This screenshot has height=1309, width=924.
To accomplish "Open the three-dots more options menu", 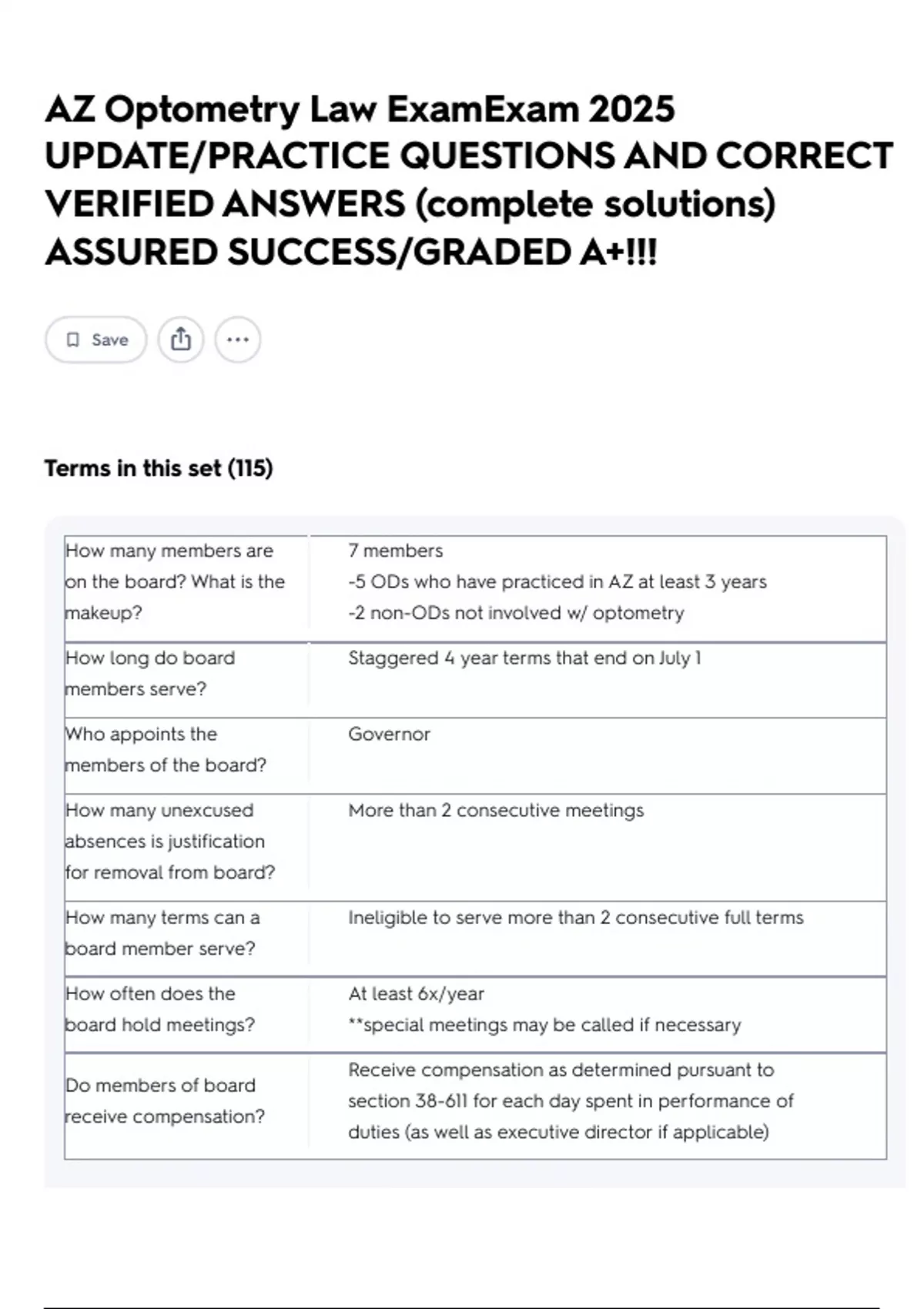I will coord(238,340).
